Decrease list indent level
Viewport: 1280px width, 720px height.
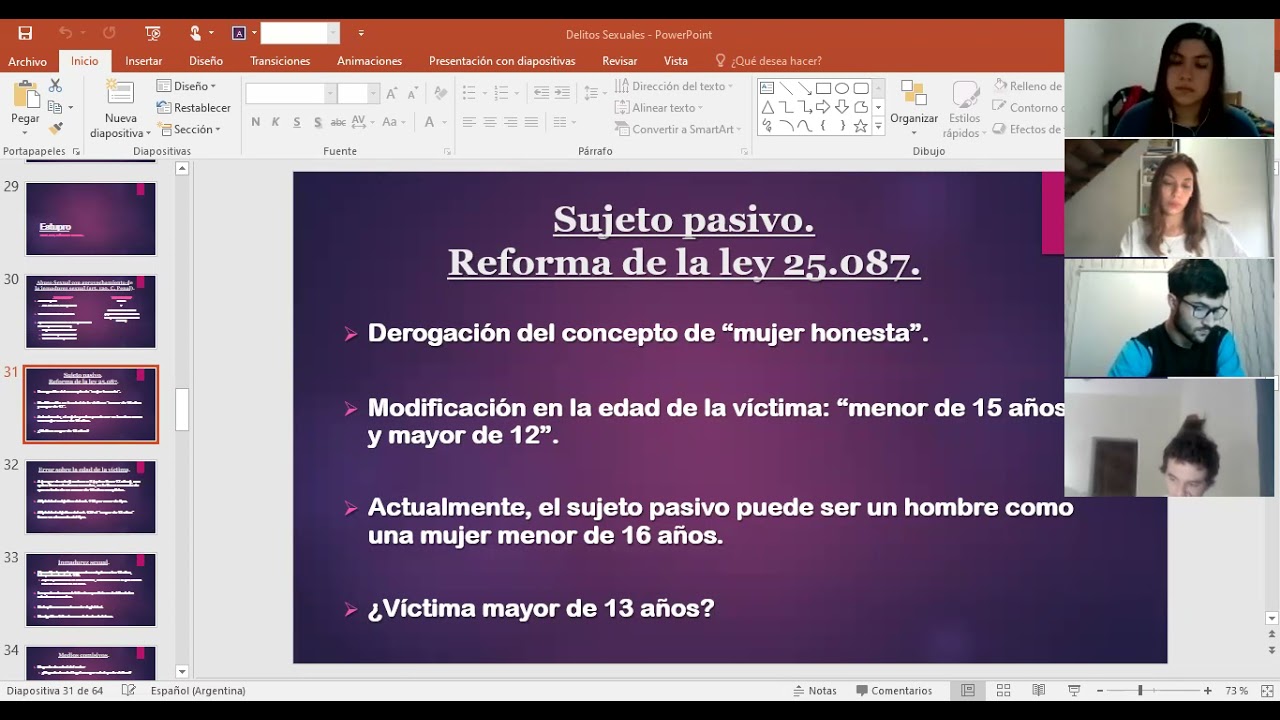click(x=541, y=93)
